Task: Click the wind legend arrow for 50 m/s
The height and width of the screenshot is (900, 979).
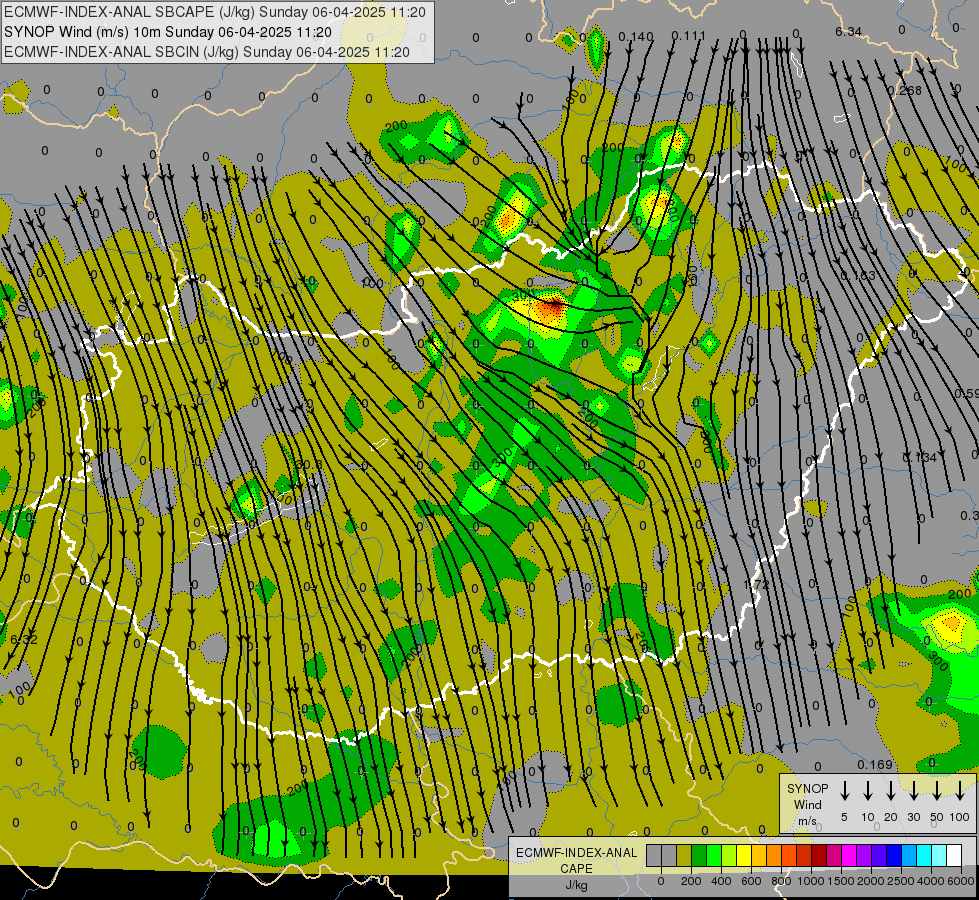Action: pos(937,790)
